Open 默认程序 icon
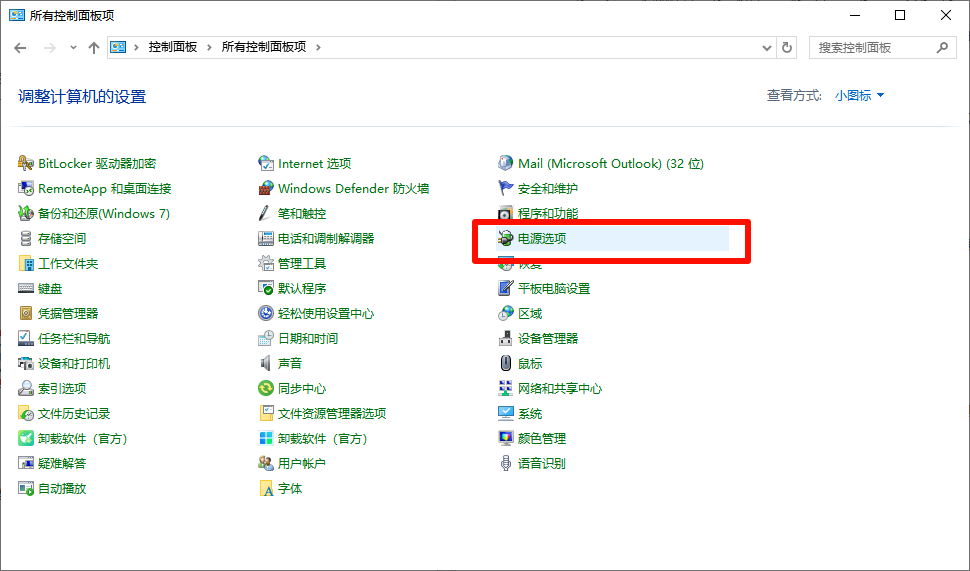The height and width of the screenshot is (571, 970). (265, 288)
